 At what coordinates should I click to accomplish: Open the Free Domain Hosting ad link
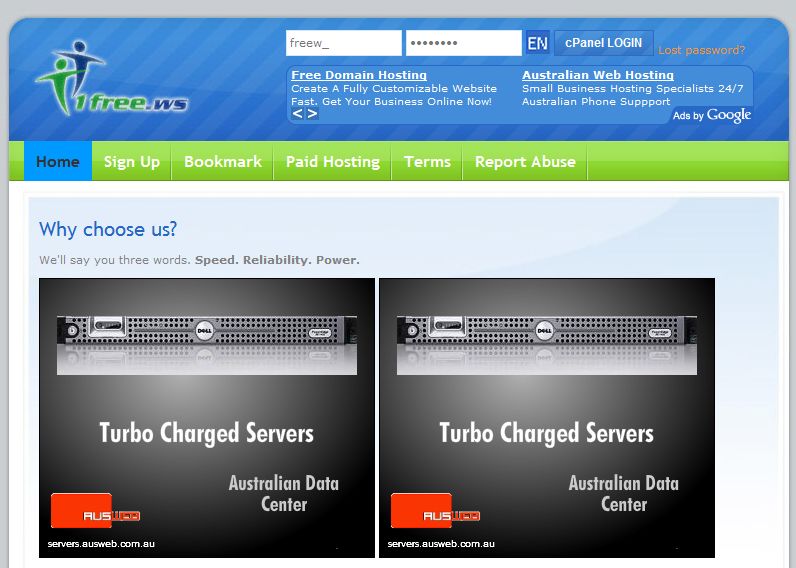pos(359,75)
